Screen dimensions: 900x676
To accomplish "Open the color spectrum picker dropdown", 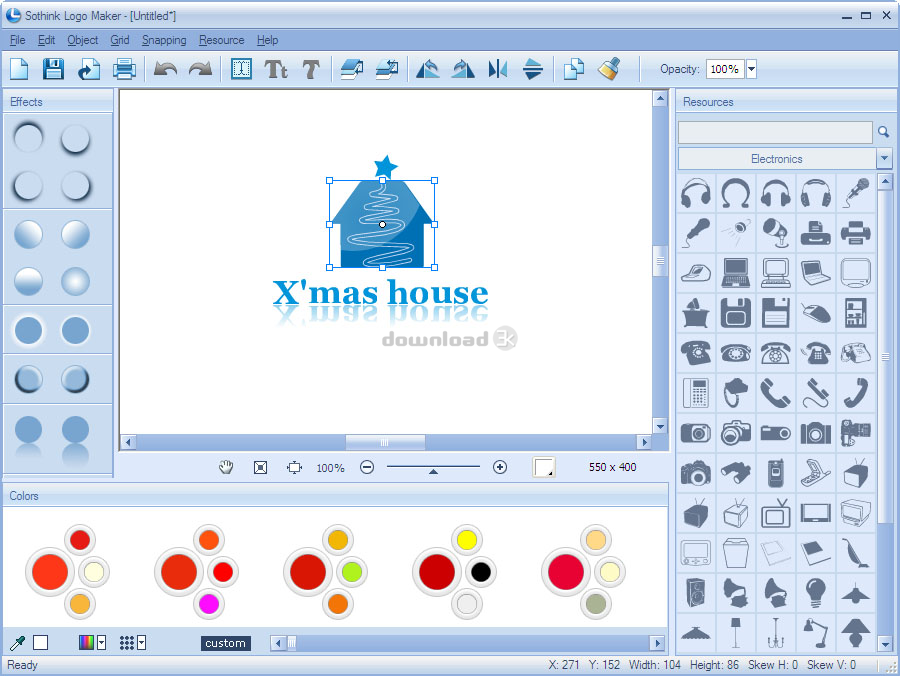I will pos(102,642).
